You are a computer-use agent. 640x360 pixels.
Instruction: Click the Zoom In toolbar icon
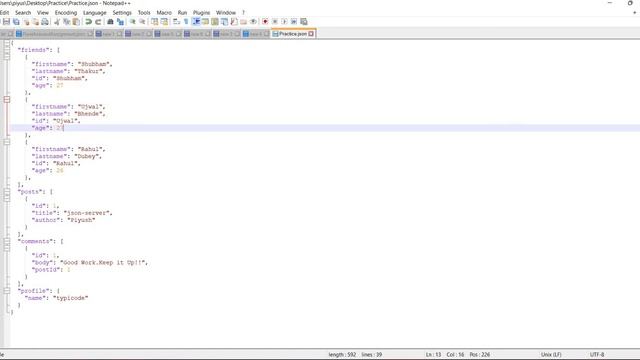click(133, 21)
